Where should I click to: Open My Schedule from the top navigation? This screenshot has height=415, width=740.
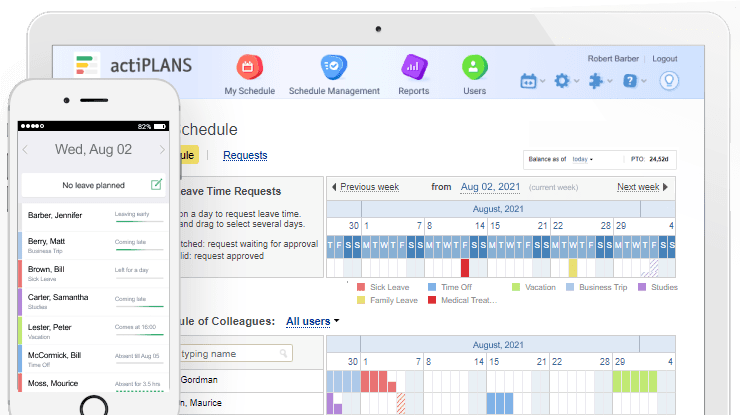[x=250, y=75]
